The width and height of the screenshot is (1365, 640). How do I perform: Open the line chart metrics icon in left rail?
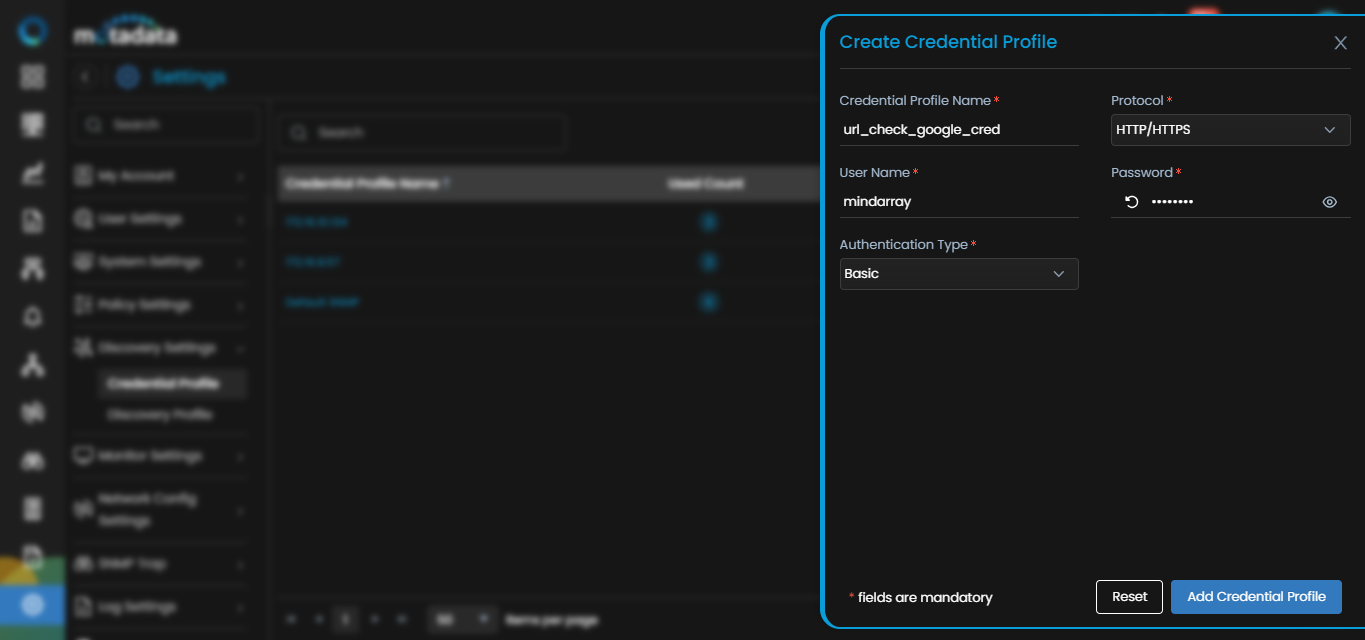click(x=33, y=174)
